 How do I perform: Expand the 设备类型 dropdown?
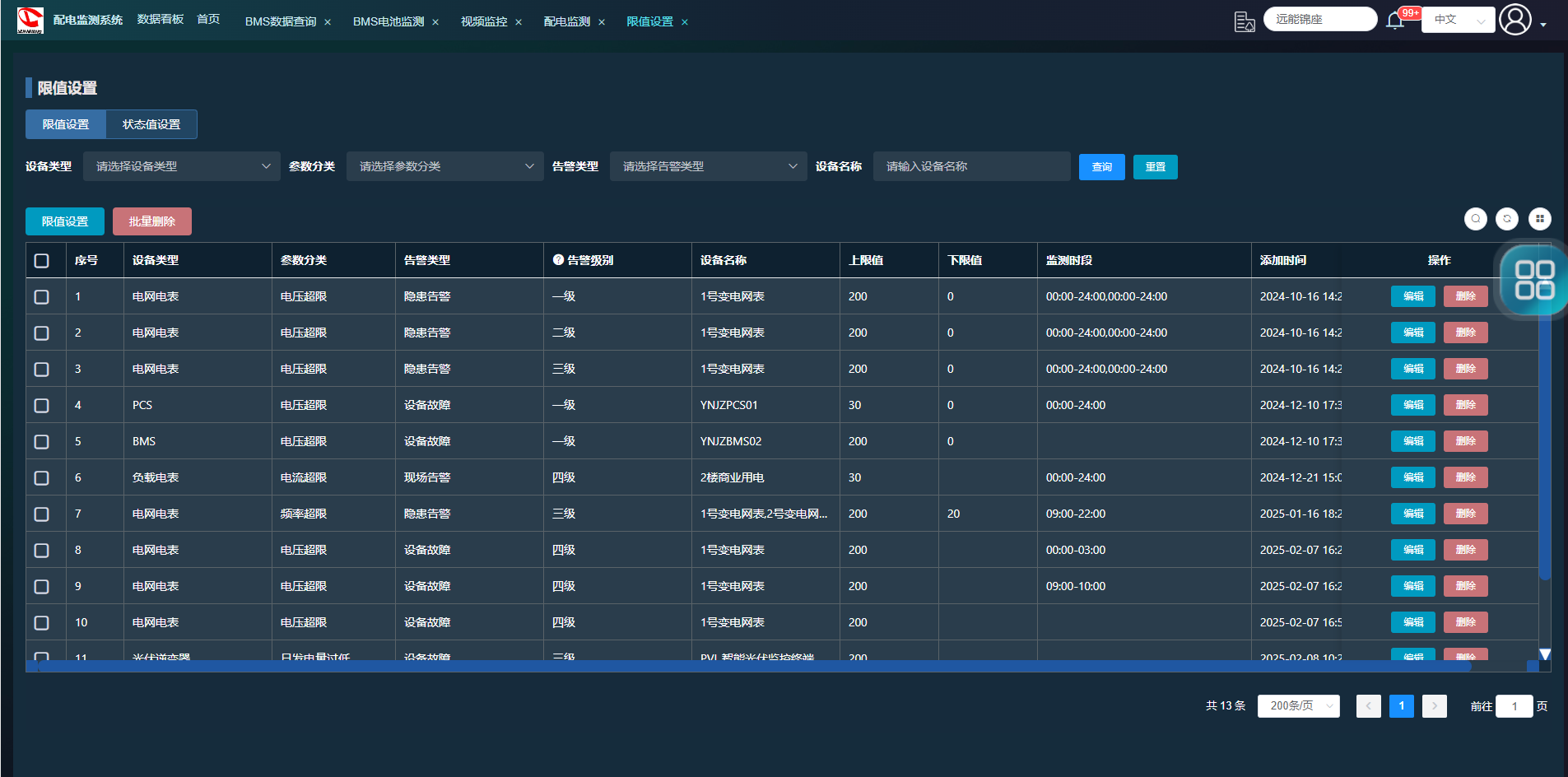coord(181,167)
